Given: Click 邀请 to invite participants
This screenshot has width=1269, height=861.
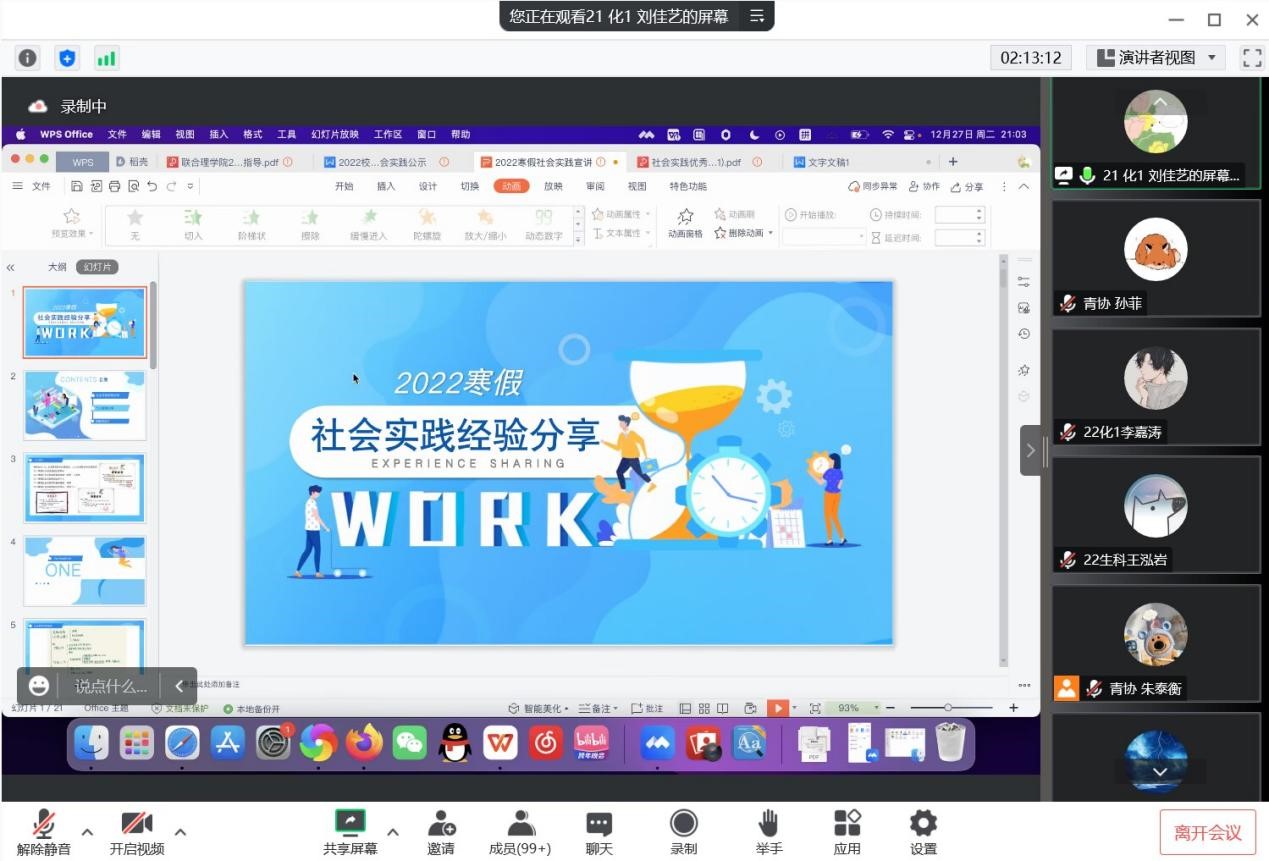Looking at the screenshot, I should 441,833.
